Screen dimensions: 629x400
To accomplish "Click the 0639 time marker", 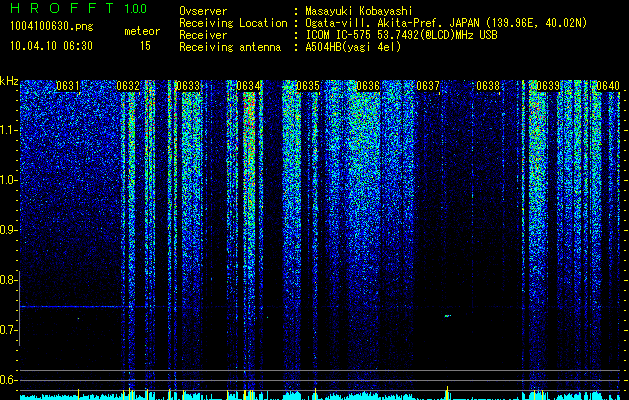I will [548, 86].
